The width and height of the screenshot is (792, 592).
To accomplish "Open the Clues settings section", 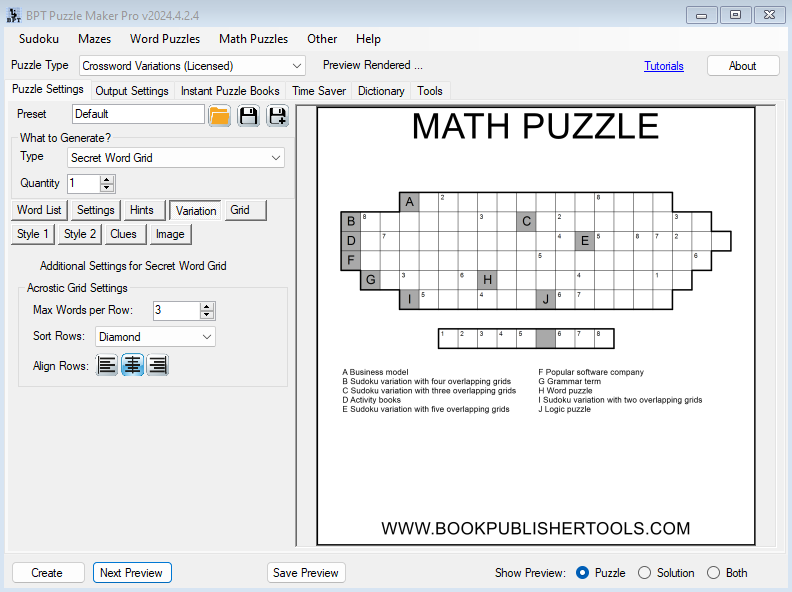I will pyautogui.click(x=123, y=234).
